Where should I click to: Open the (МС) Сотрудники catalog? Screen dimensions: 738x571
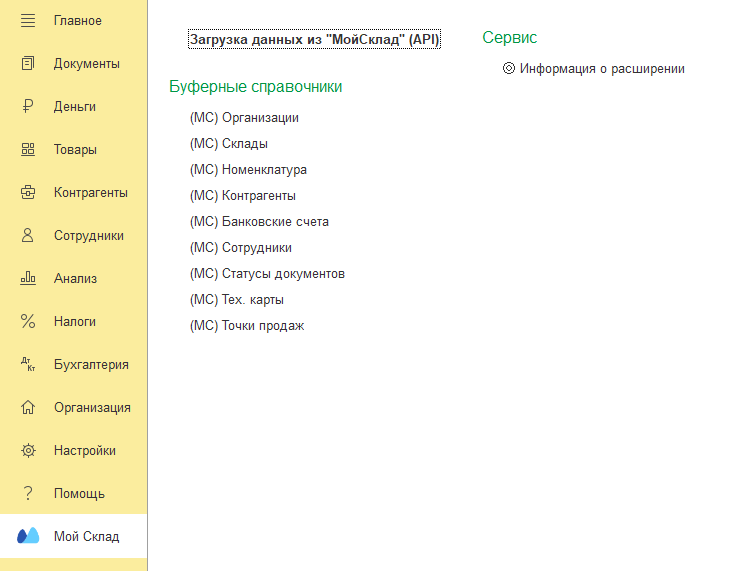pos(241,248)
